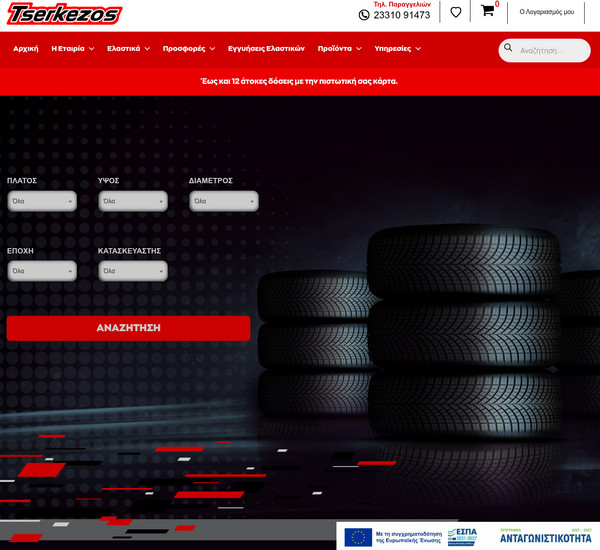Screen dimensions: 600x550
Task: Expand chevron next to Ελαστικά
Action: click(147, 49)
